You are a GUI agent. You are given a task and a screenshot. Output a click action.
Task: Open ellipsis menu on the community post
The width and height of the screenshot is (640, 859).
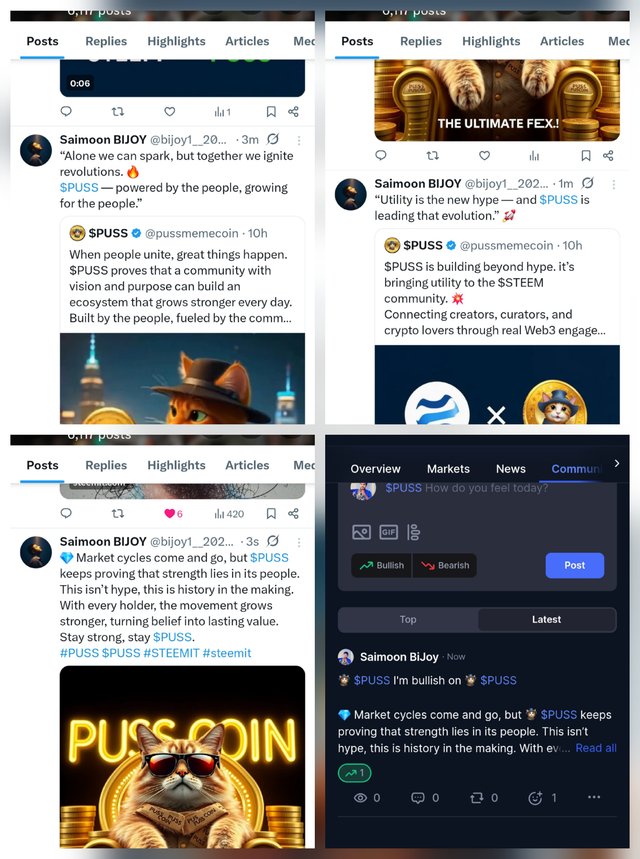[x=594, y=797]
